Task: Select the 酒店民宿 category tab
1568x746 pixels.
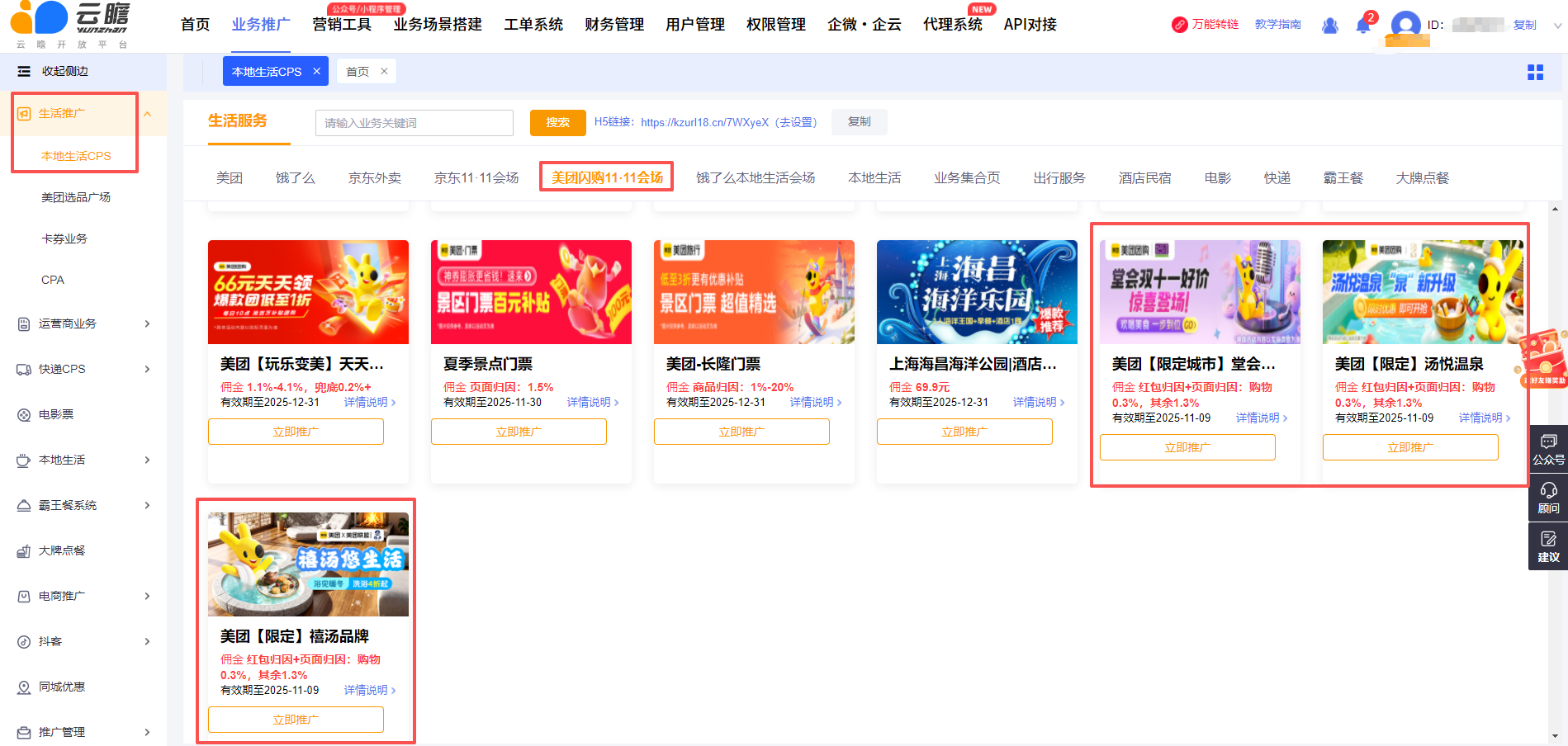Action: (x=1144, y=177)
